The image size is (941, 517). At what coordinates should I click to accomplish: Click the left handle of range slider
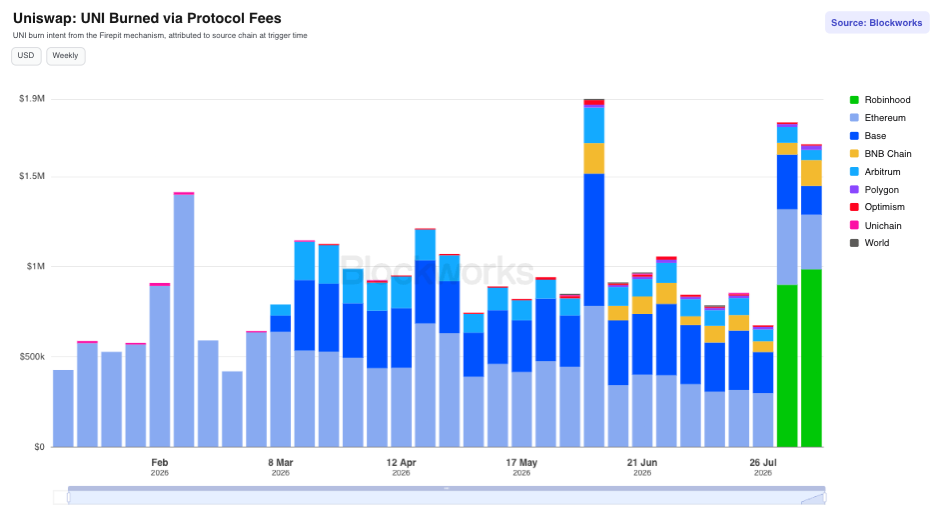(68, 497)
